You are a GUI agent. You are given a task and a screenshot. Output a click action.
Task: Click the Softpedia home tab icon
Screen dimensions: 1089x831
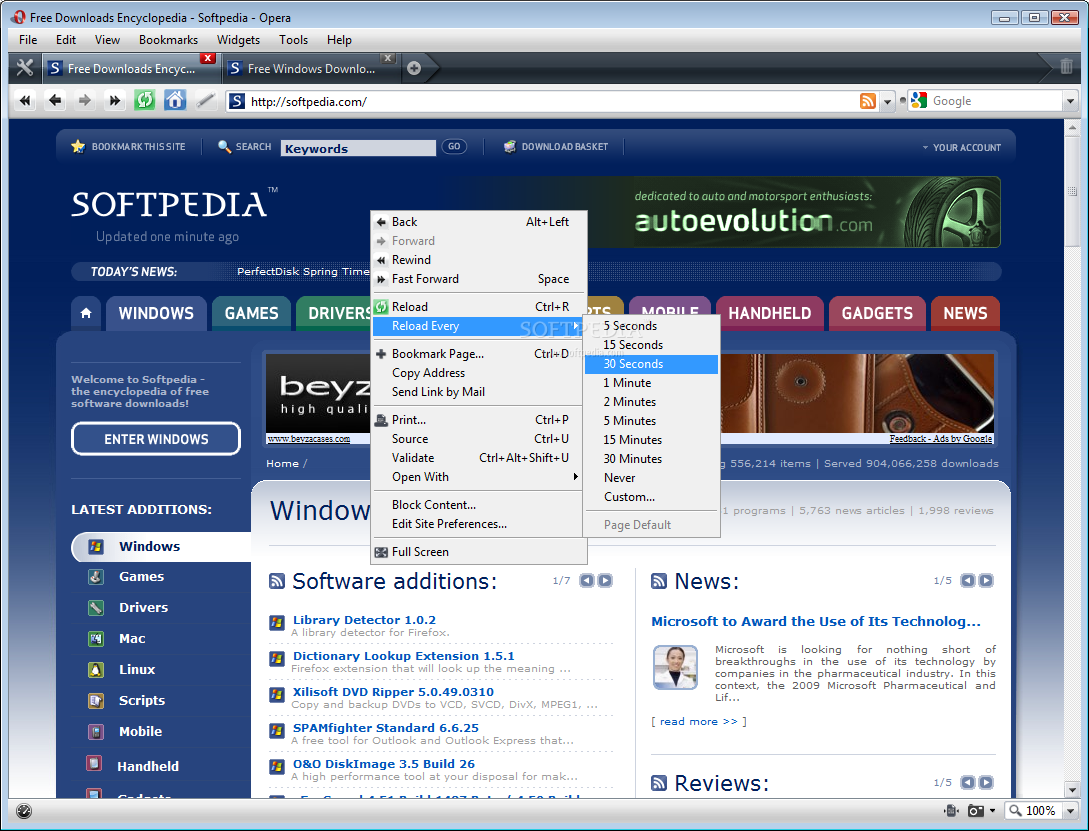point(86,313)
